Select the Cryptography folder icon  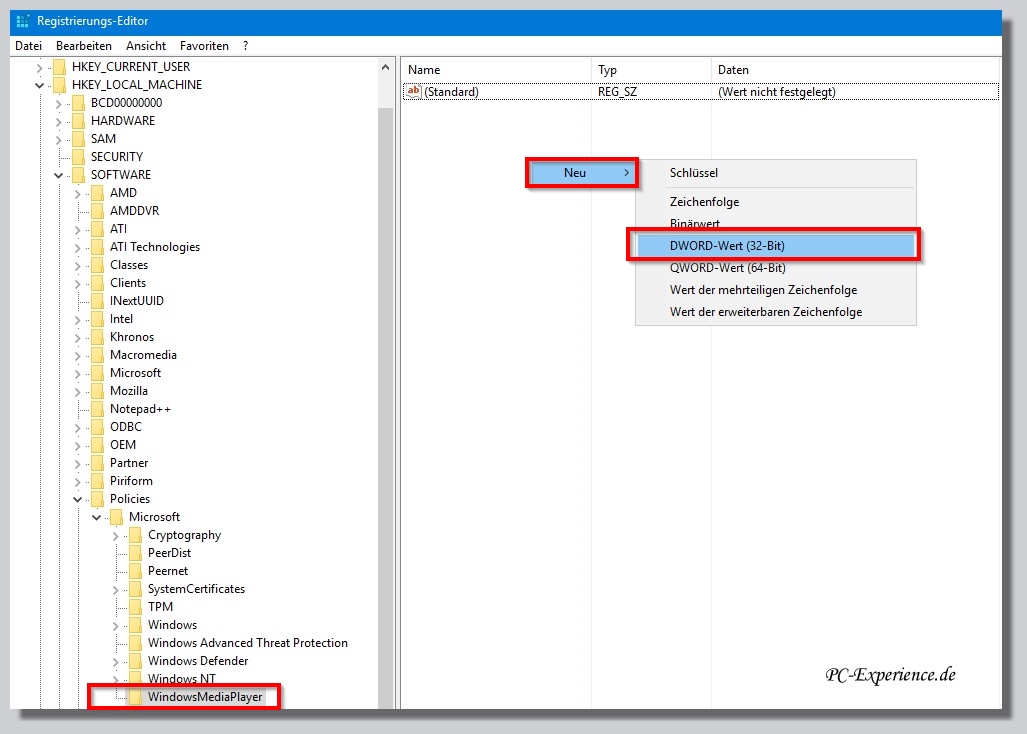click(x=135, y=535)
